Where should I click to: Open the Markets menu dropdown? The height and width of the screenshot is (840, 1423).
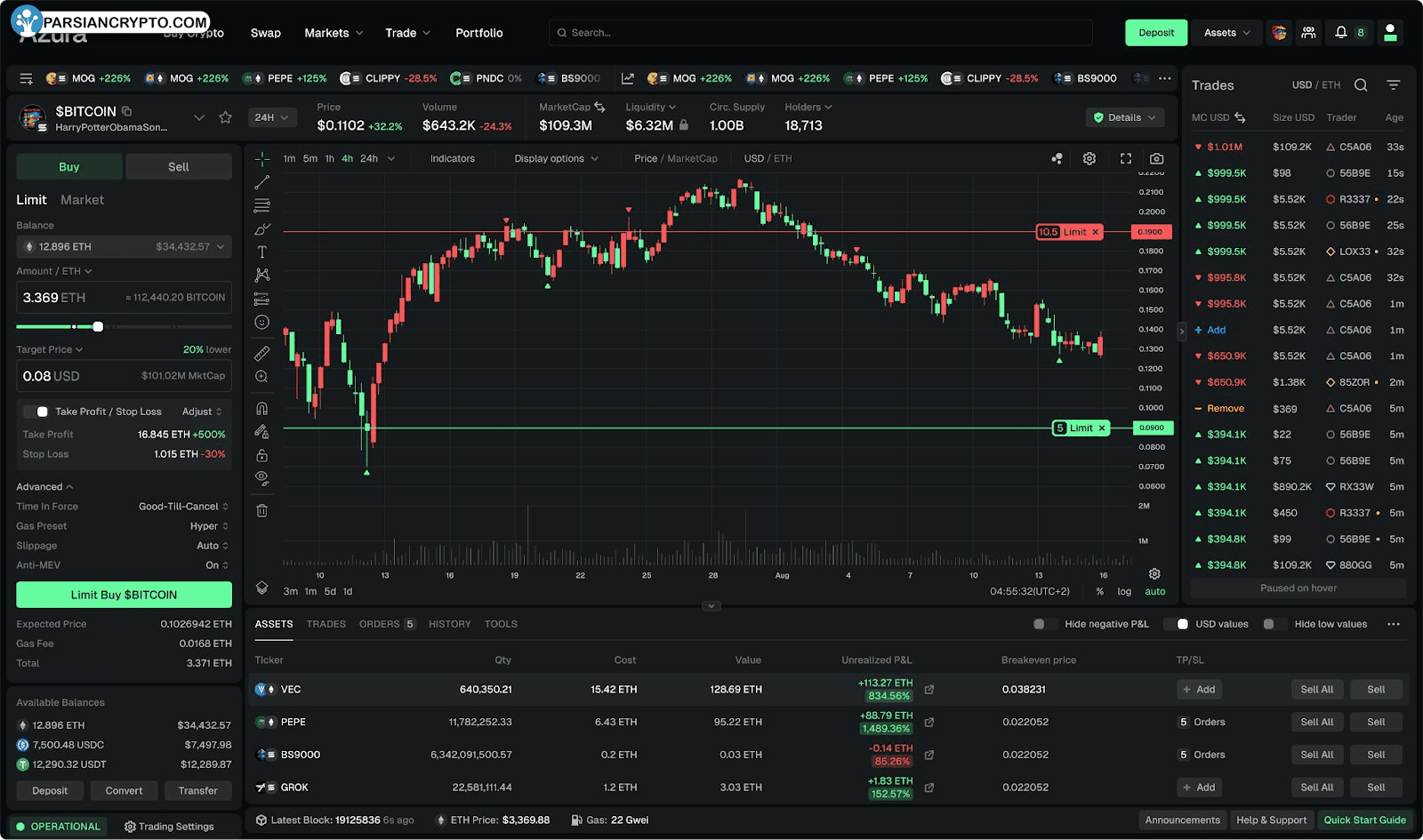point(334,33)
